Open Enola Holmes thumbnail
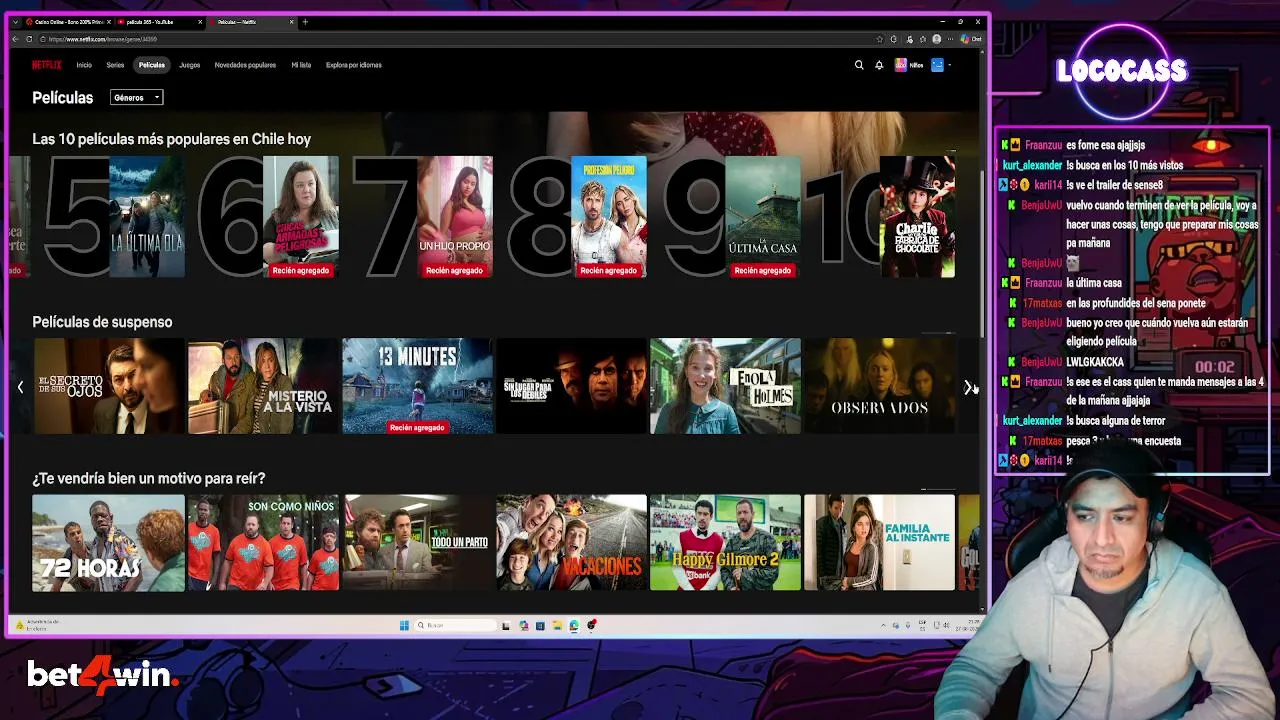Screen dimensions: 1280x720 [x=726, y=386]
